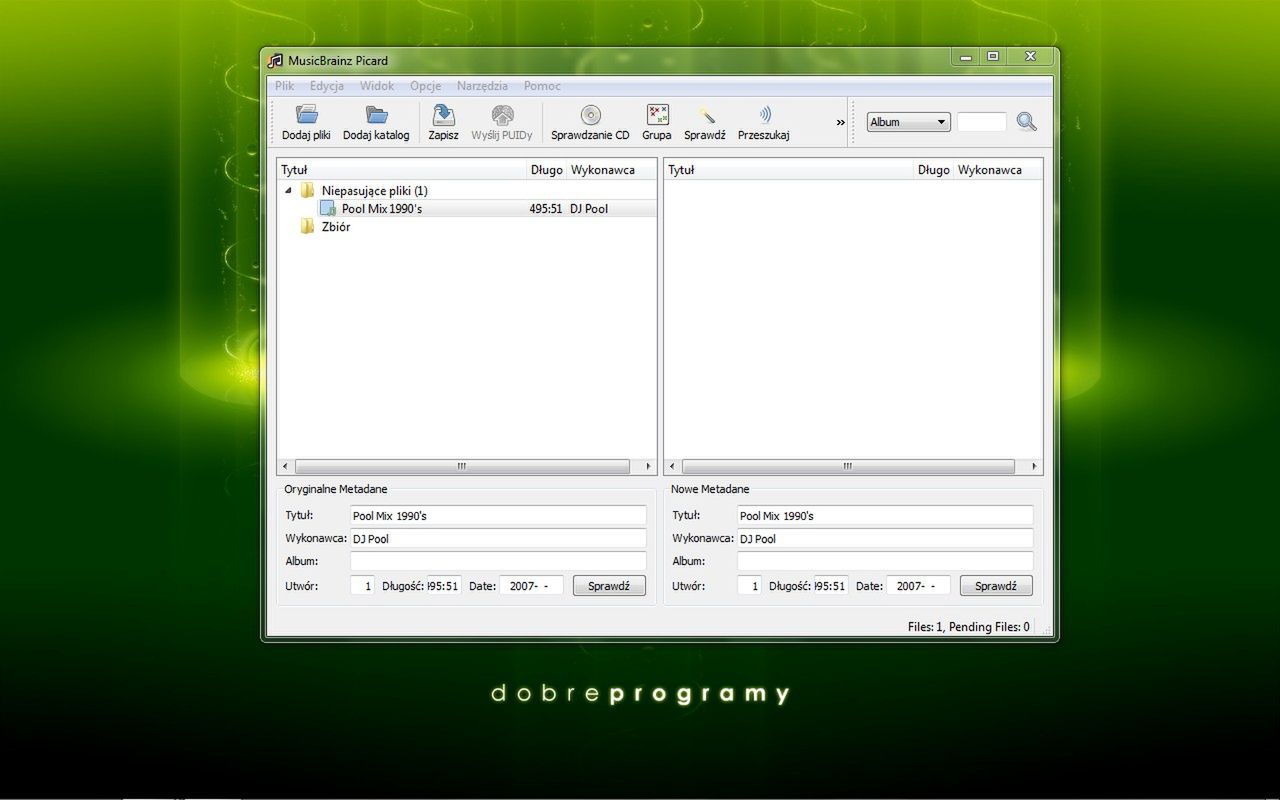The image size is (1280, 800).
Task: Click the Sprawdź wand toolbar icon
Action: click(705, 115)
